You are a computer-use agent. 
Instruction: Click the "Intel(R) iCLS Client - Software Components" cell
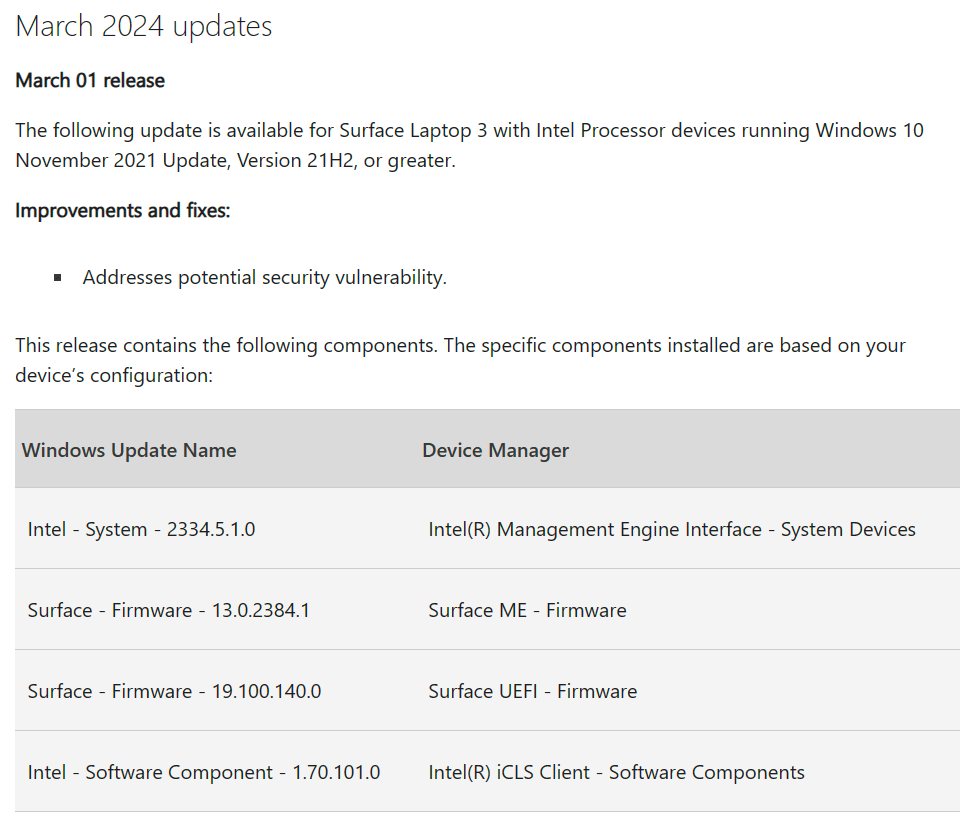pyautogui.click(x=616, y=772)
